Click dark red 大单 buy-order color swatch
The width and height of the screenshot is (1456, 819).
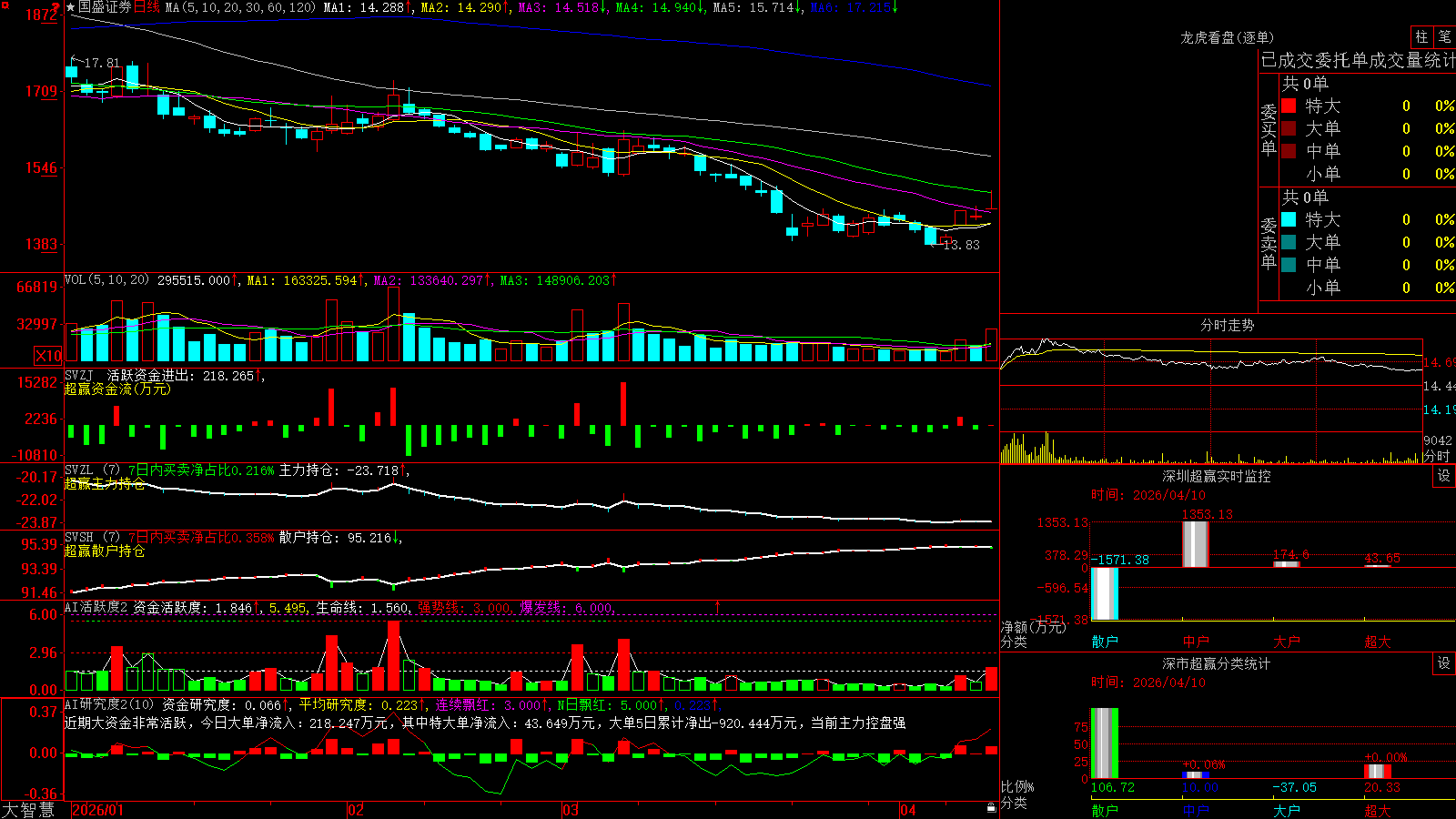coord(1289,128)
